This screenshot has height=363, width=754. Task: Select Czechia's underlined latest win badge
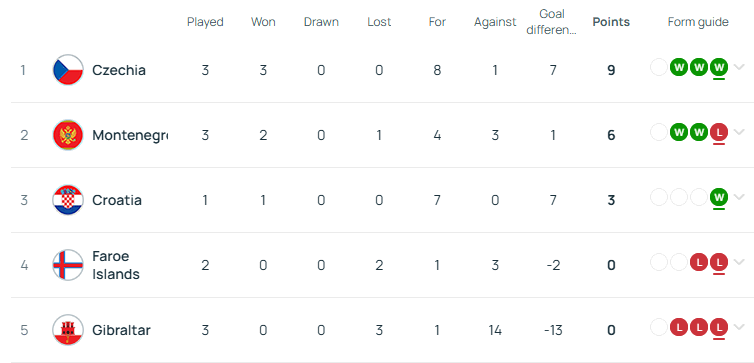[719, 67]
